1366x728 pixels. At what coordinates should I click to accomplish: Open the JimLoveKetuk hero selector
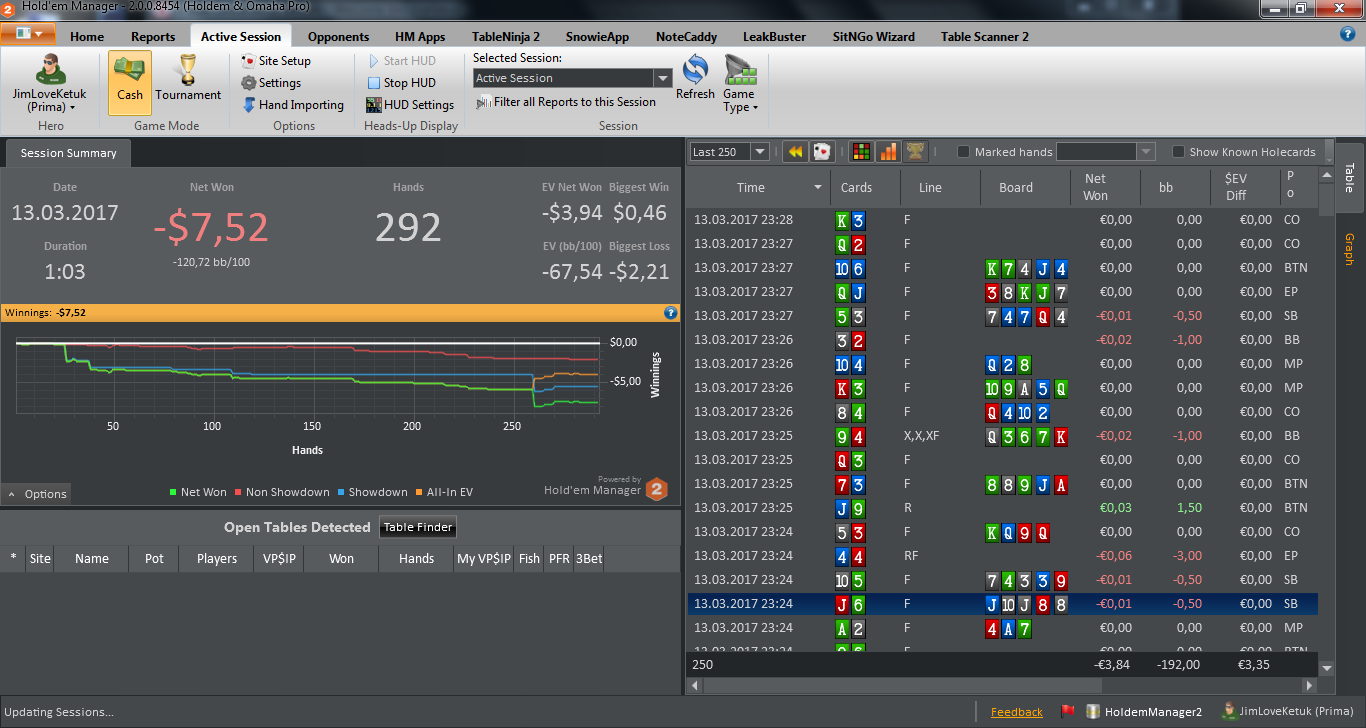(x=50, y=83)
